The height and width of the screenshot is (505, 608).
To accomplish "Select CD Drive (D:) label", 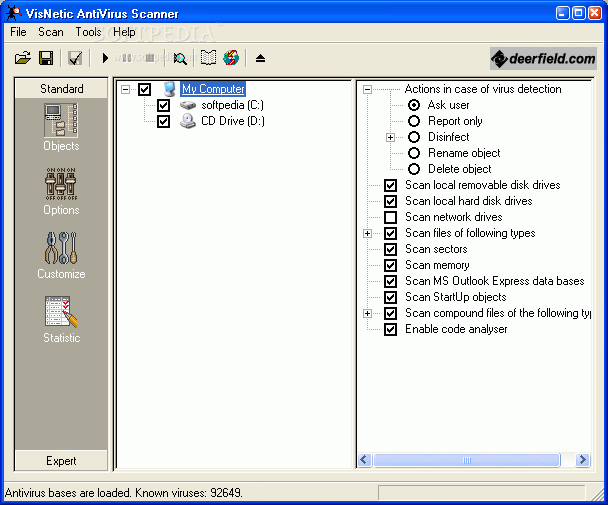I will point(233,121).
